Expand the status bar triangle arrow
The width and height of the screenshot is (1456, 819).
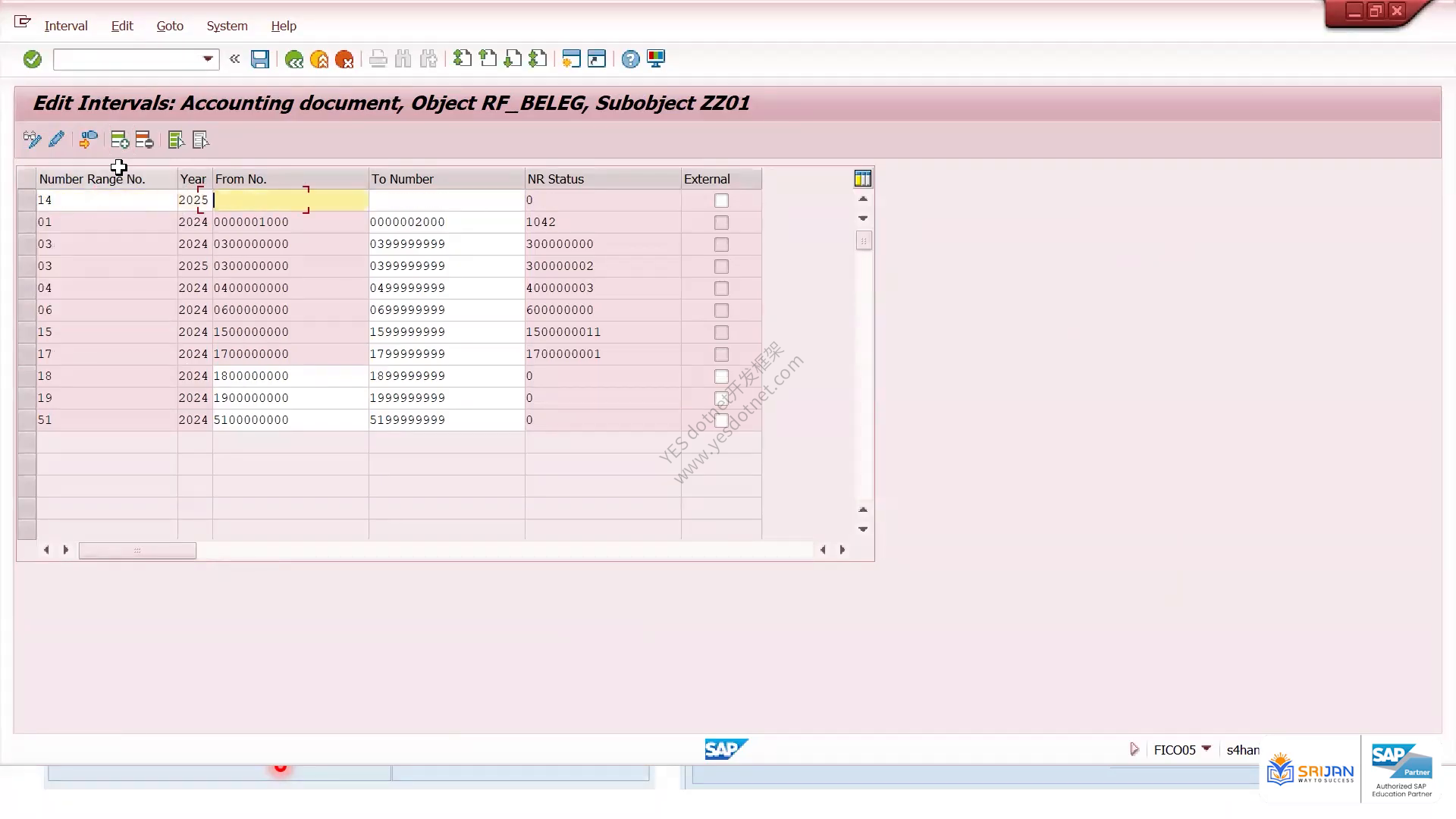tap(1134, 749)
